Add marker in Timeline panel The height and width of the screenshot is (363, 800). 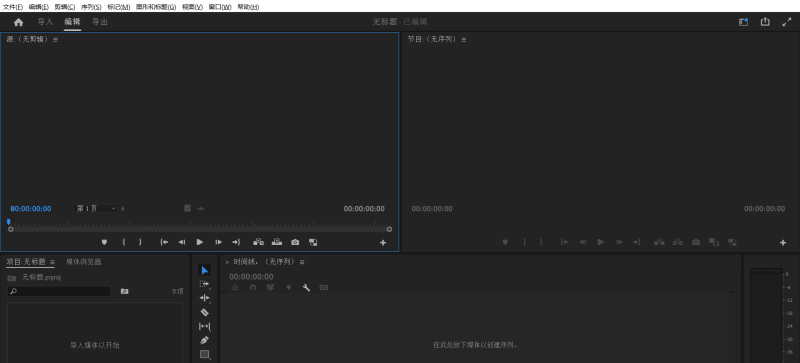click(x=288, y=287)
